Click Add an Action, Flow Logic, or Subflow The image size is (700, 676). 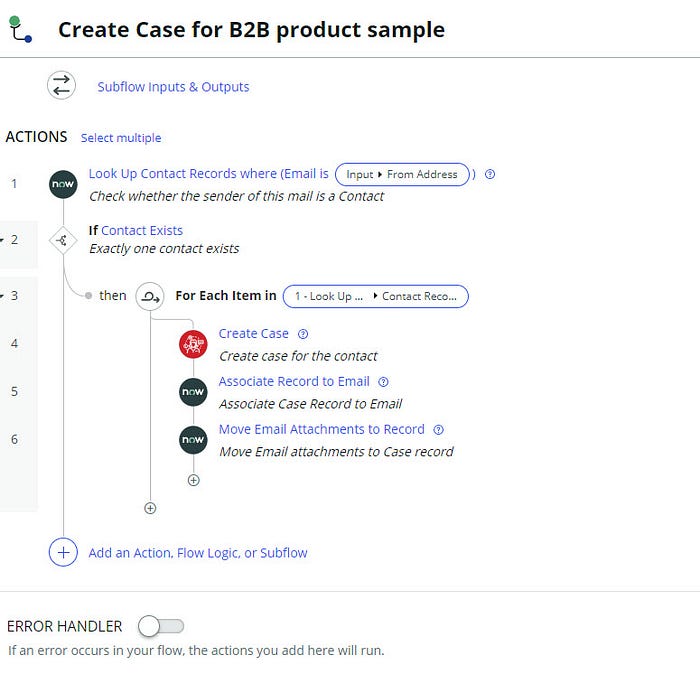(198, 552)
